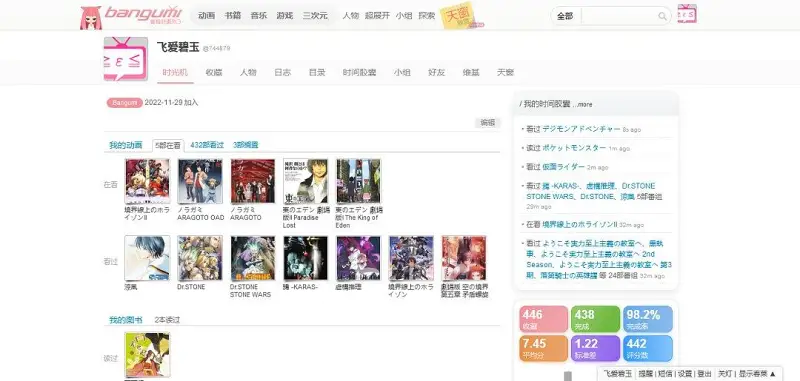Open 東のエデン Paradise Lost cover thumbnail

tap(305, 181)
